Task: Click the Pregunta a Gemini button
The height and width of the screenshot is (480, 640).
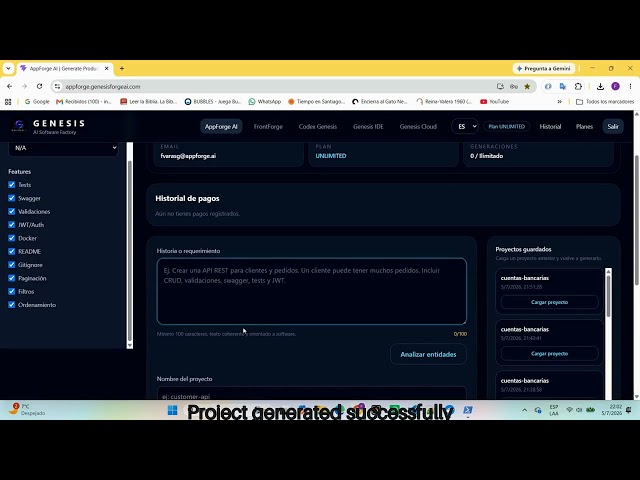Action: pyautogui.click(x=544, y=69)
